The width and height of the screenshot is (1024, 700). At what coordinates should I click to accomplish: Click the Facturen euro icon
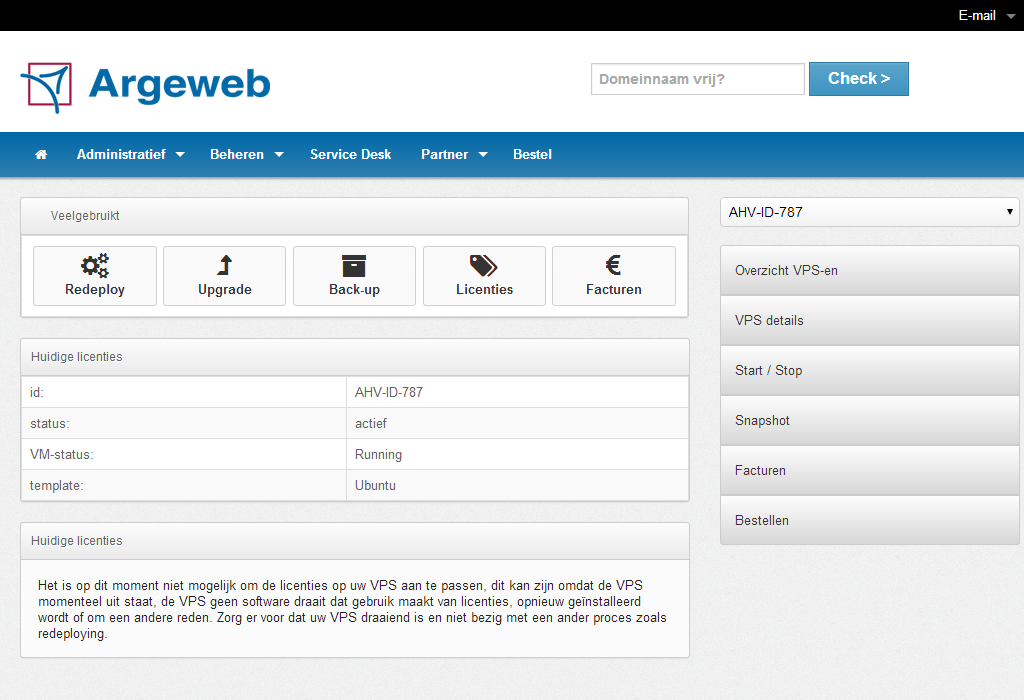pyautogui.click(x=614, y=265)
